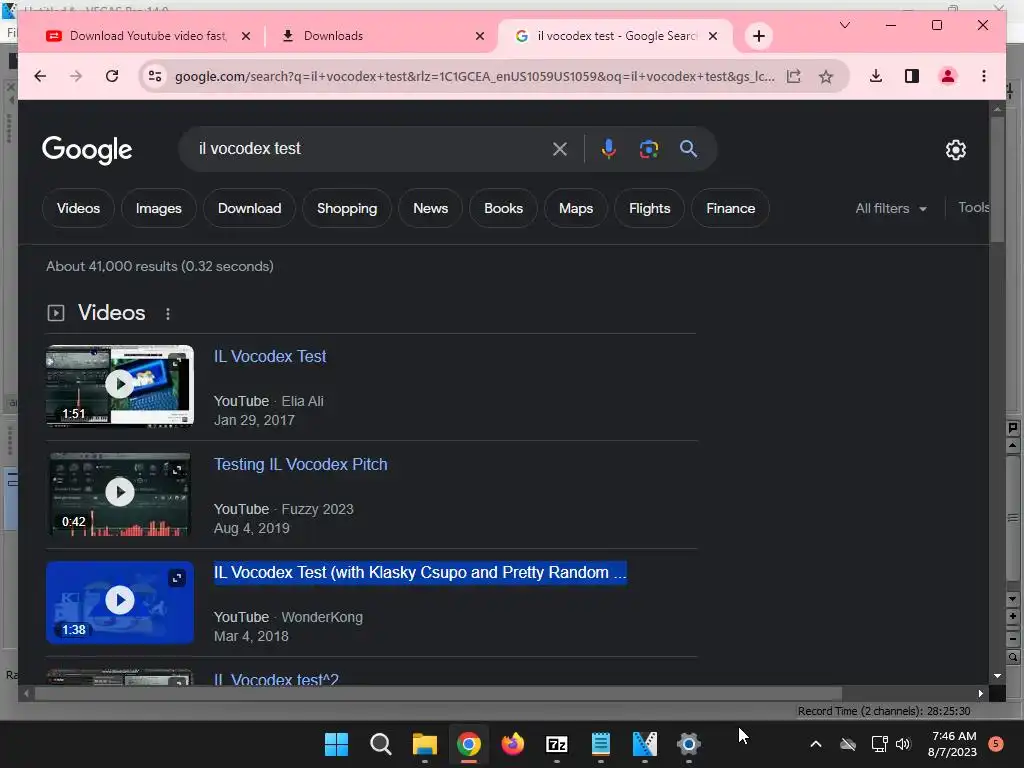Open the Chrome profile avatar
Image resolution: width=1024 pixels, height=768 pixels.
pos(948,76)
